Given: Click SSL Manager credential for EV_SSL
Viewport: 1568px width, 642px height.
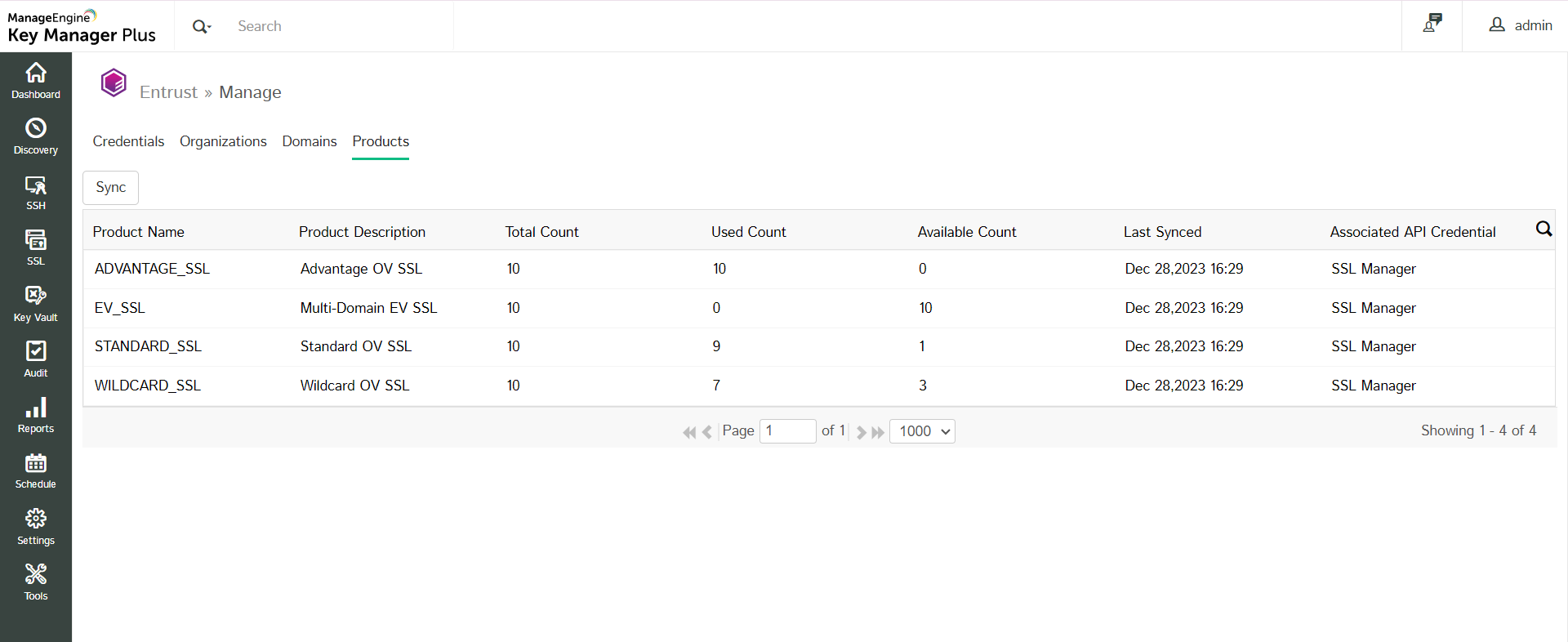Looking at the screenshot, I should click(x=1374, y=308).
